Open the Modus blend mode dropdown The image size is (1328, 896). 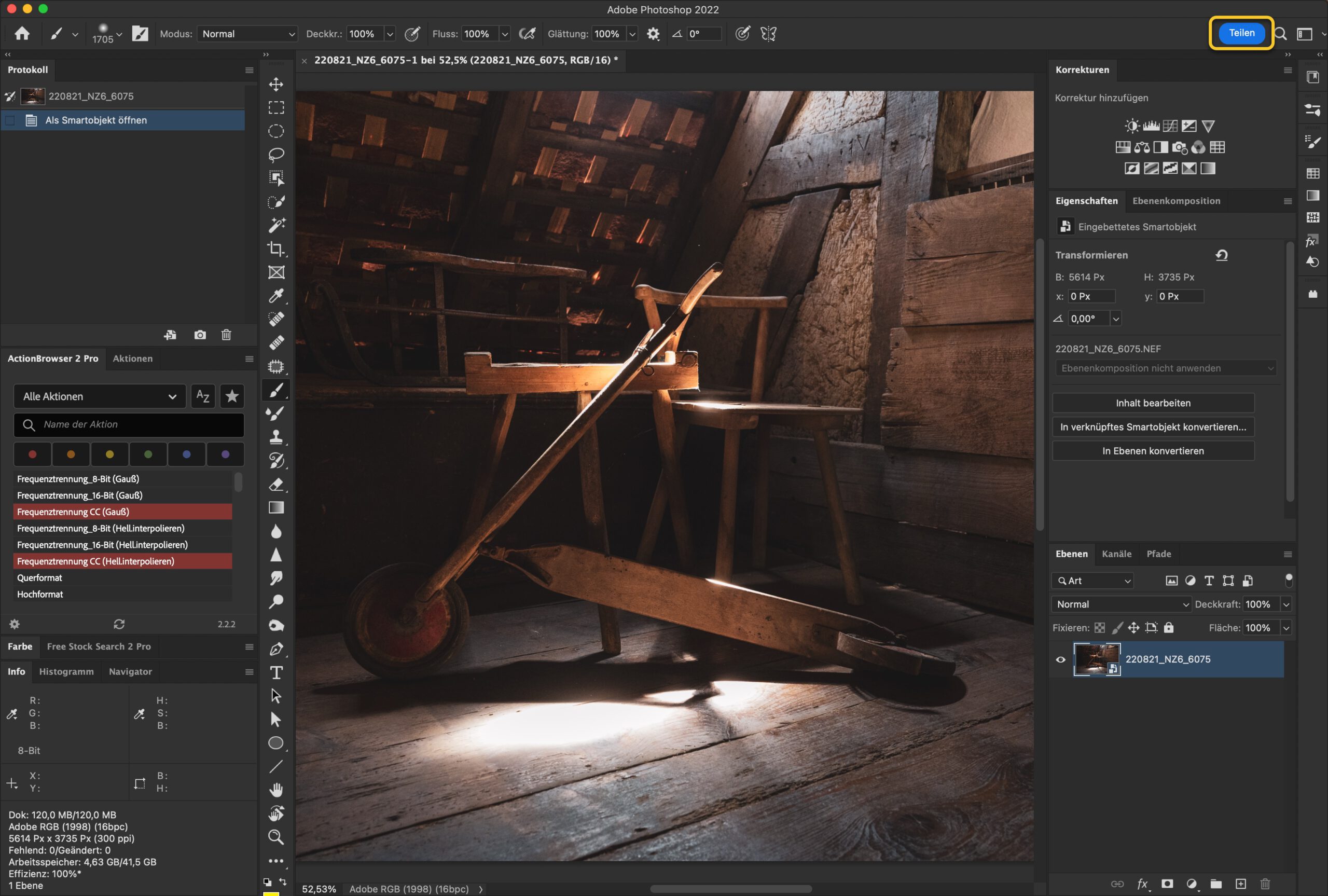[247, 34]
